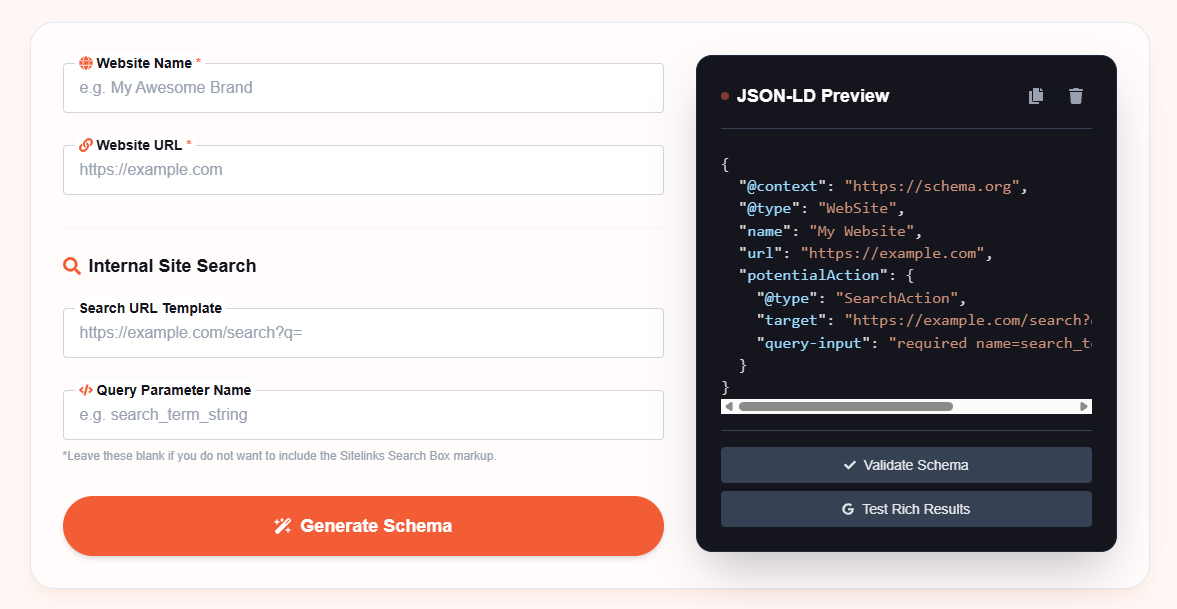Open Test Rich Results

906,508
